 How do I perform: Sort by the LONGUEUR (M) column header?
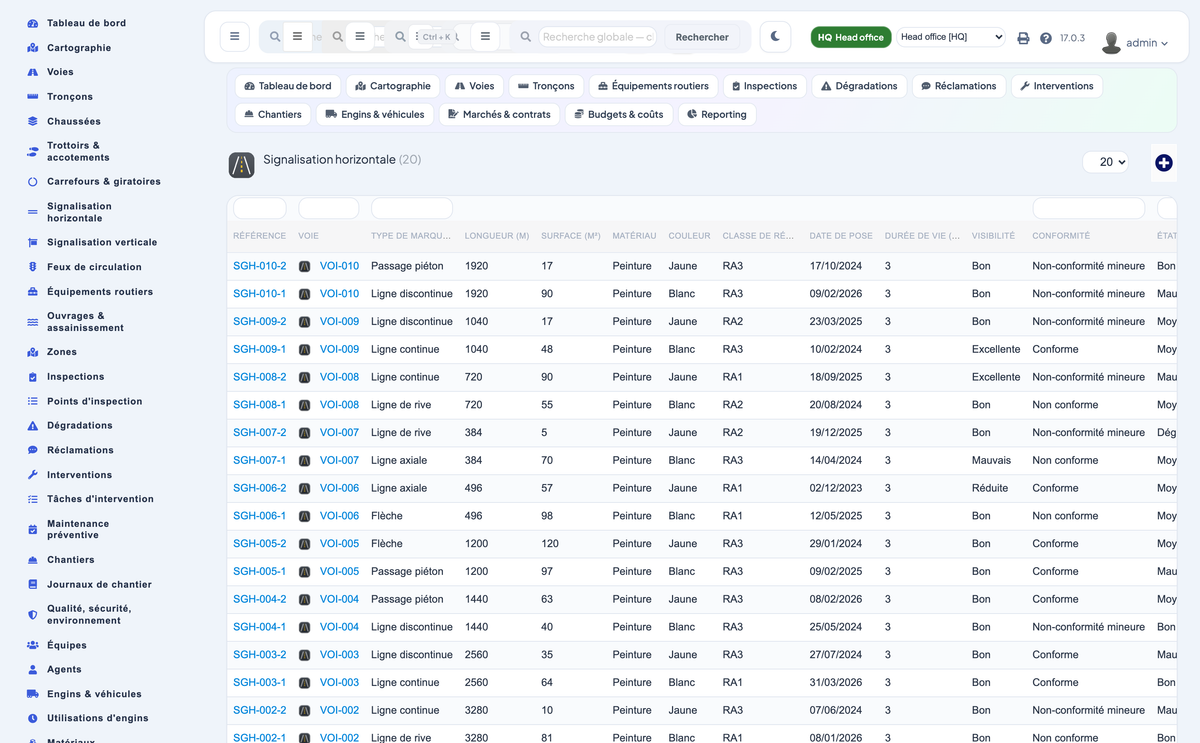[x=497, y=236]
